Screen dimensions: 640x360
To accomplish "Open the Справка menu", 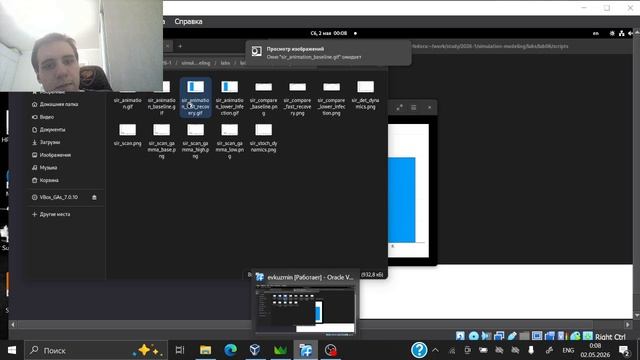I will click(188, 22).
